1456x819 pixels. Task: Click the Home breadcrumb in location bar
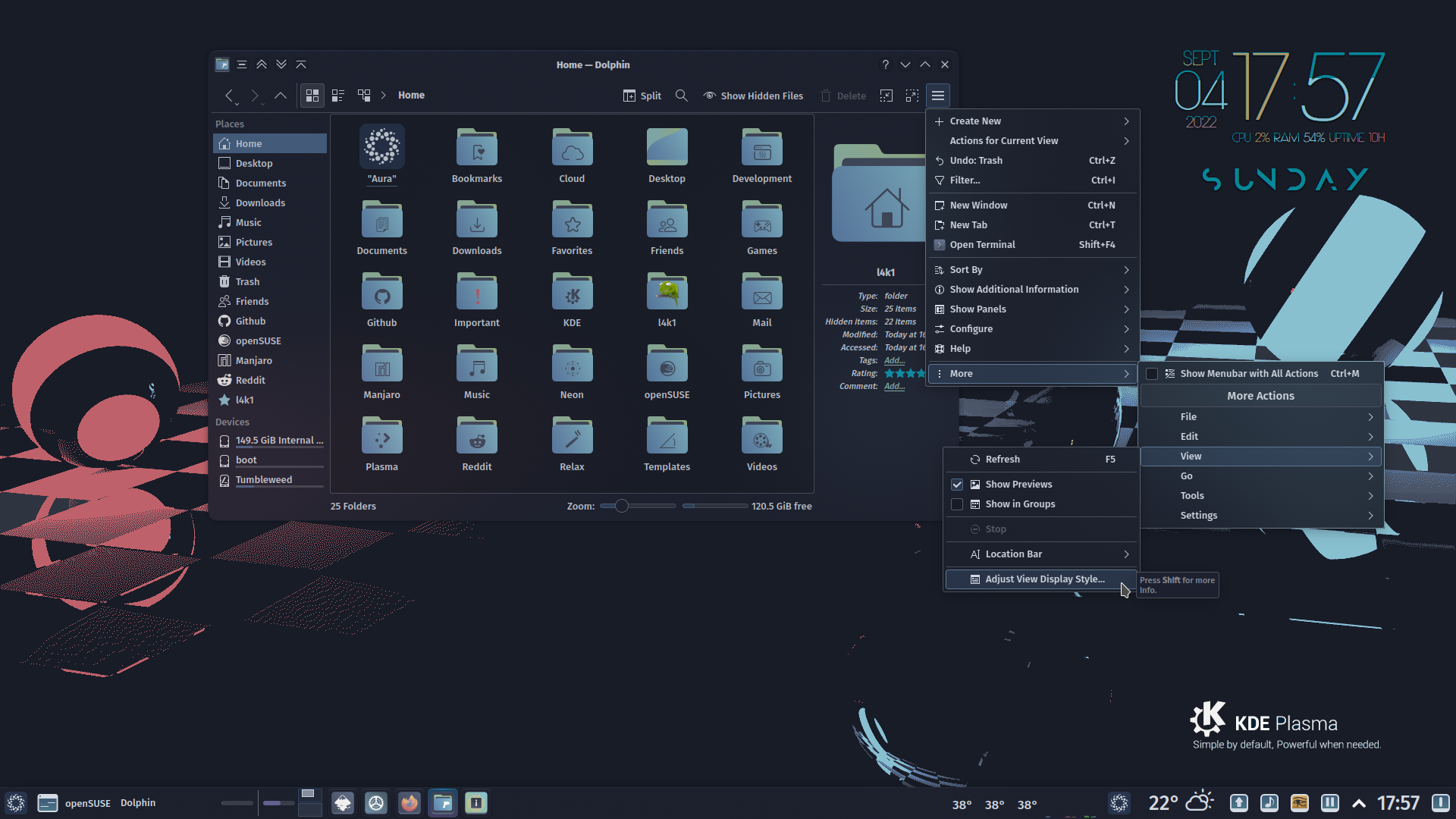click(x=411, y=96)
